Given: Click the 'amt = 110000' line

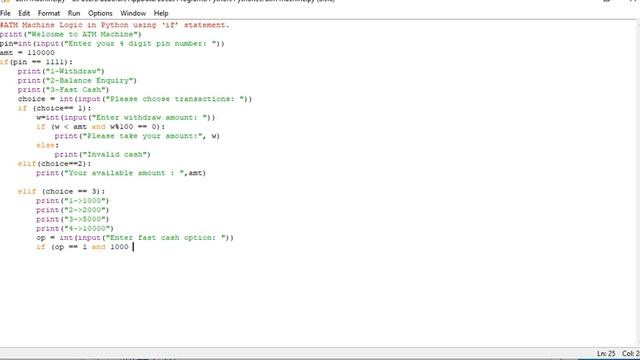Looking at the screenshot, I should click(x=27, y=53).
